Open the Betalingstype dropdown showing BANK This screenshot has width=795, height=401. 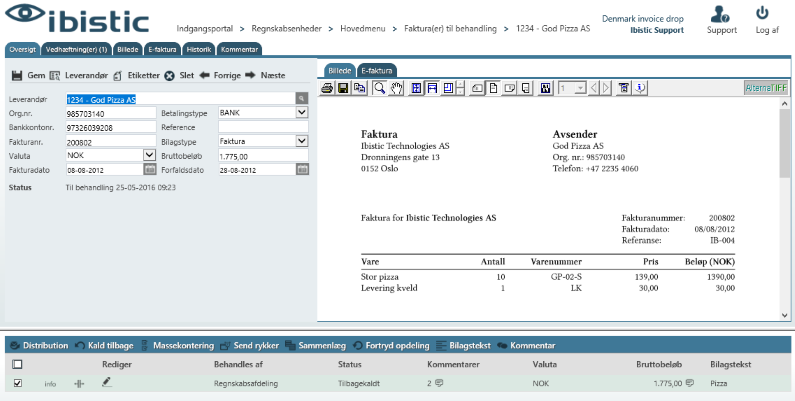263,113
